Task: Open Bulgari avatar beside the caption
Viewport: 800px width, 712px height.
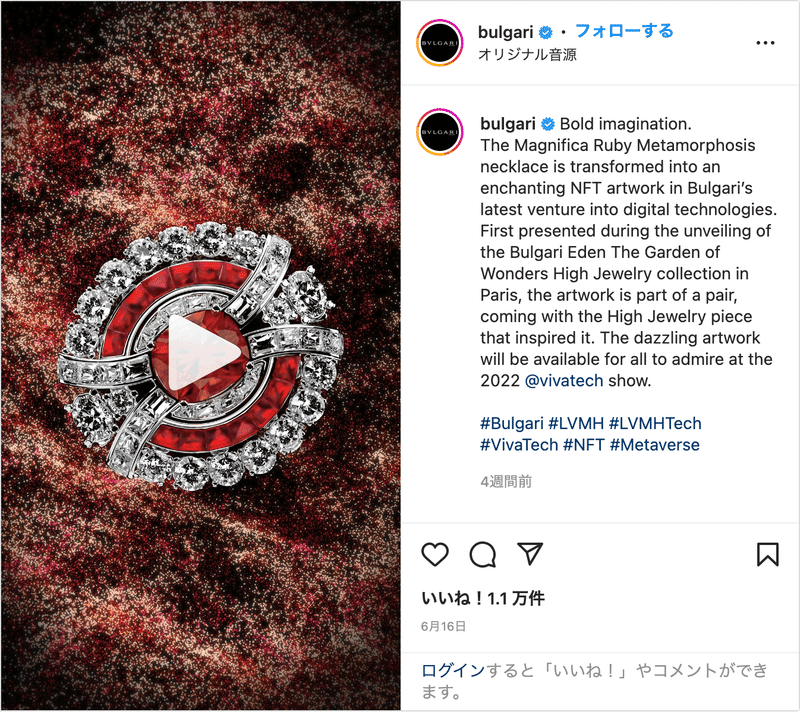Action: pyautogui.click(x=440, y=132)
